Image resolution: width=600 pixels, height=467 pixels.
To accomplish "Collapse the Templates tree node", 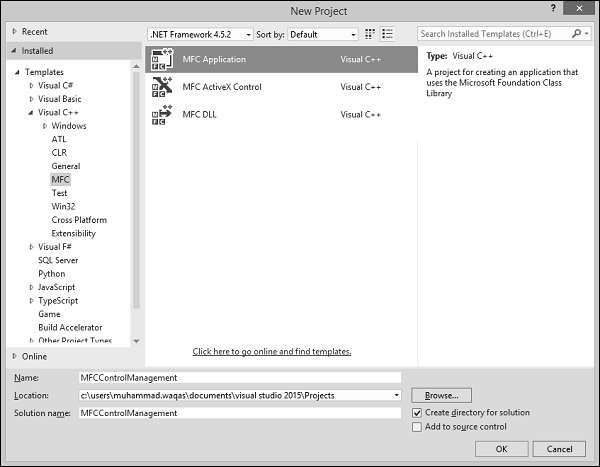I will [17, 72].
